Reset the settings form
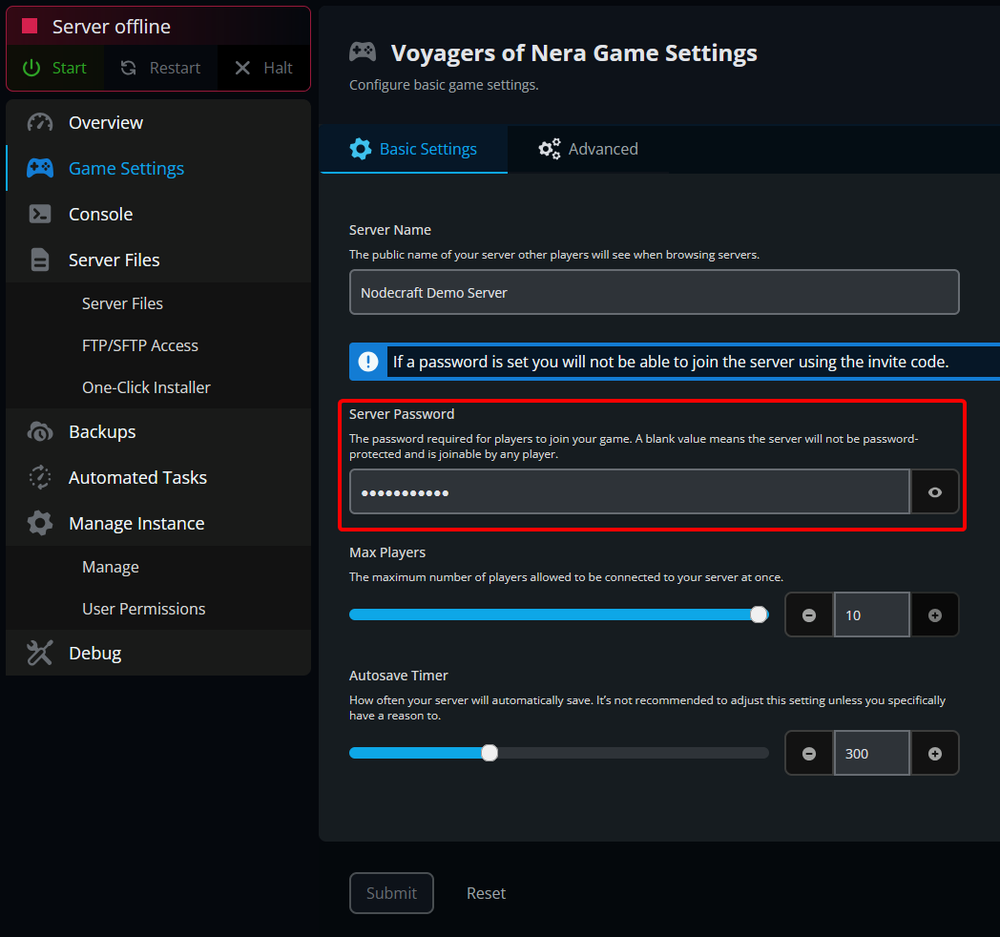This screenshot has width=1000, height=937. (486, 893)
